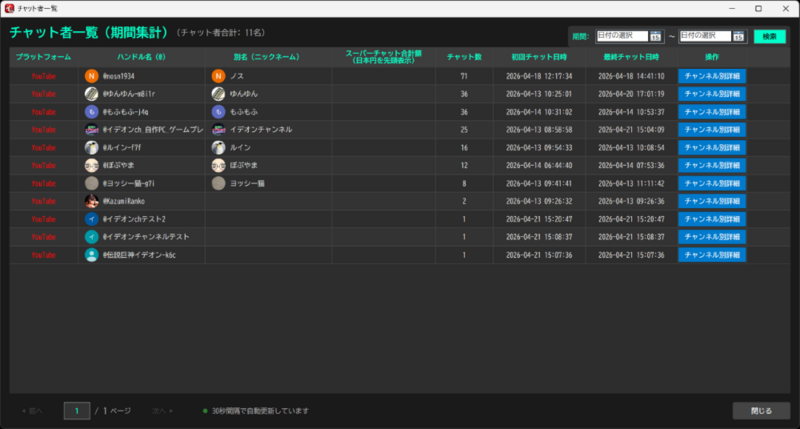Sort by ハンドル名 column header
The width and height of the screenshot is (800, 429).
point(143,56)
